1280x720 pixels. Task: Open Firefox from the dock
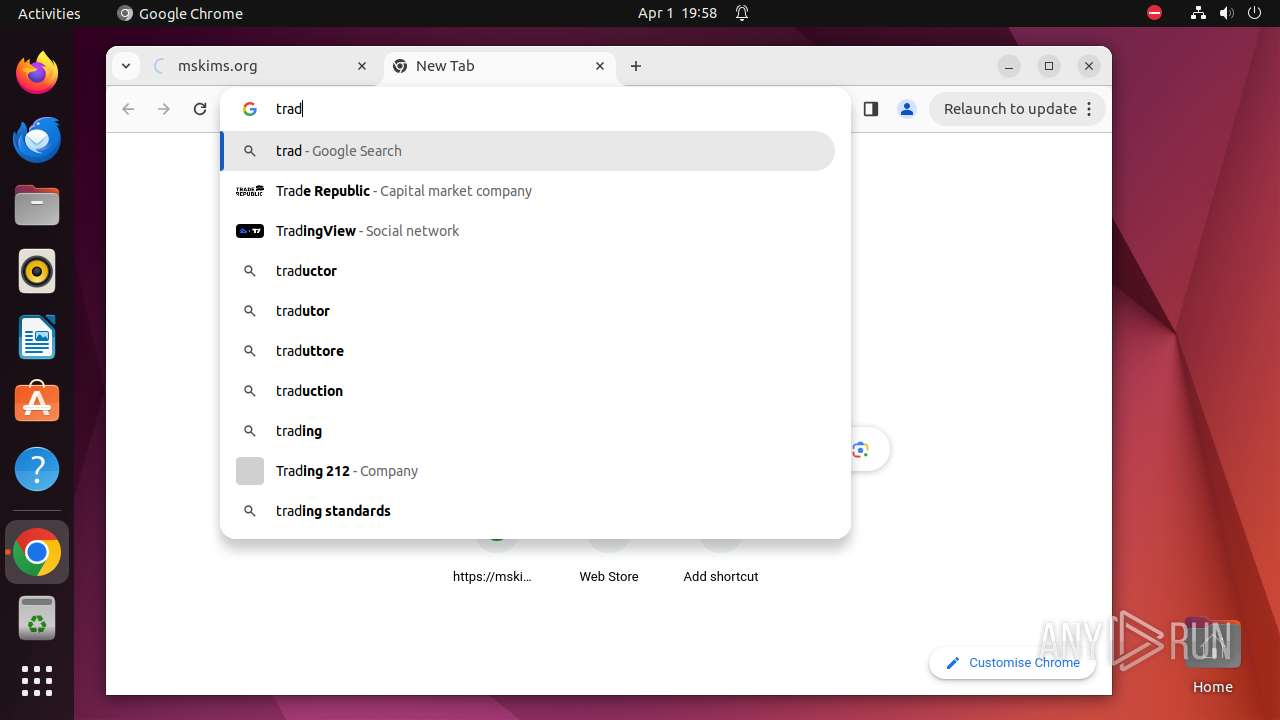click(37, 73)
